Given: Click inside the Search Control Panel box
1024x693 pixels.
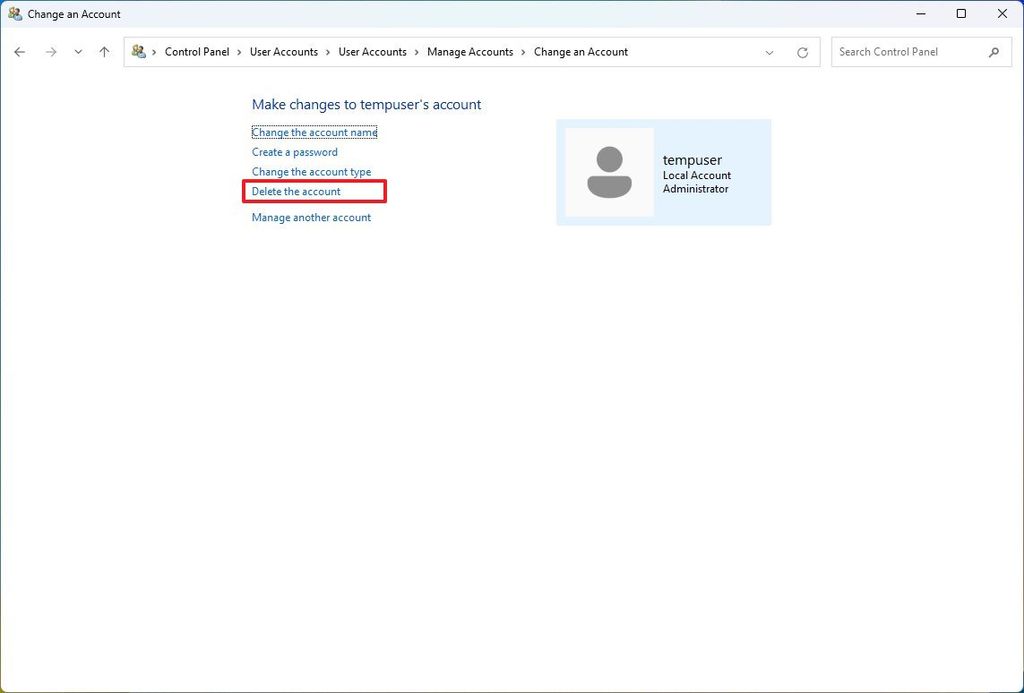Looking at the screenshot, I should (x=900, y=51).
